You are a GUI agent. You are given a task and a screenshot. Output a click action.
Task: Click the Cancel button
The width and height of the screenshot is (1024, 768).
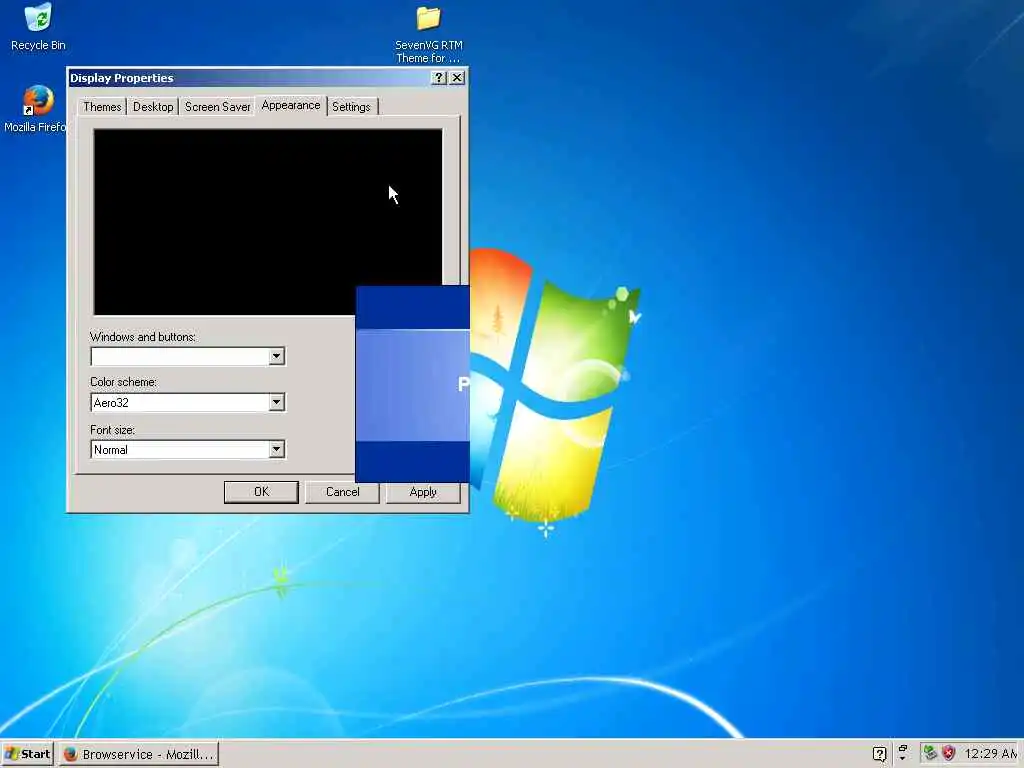point(342,492)
